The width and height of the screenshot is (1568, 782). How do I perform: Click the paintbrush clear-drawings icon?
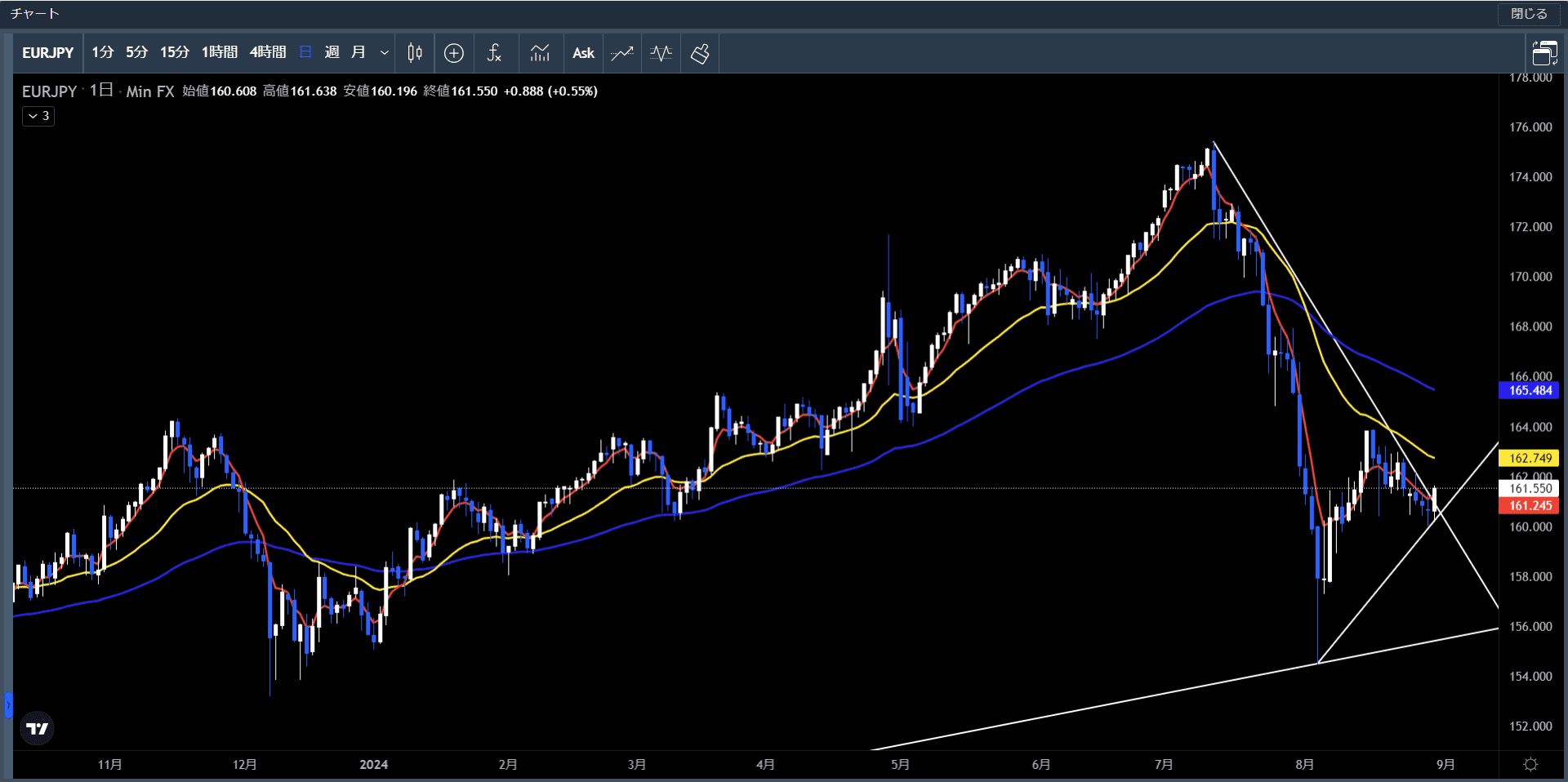pos(700,53)
